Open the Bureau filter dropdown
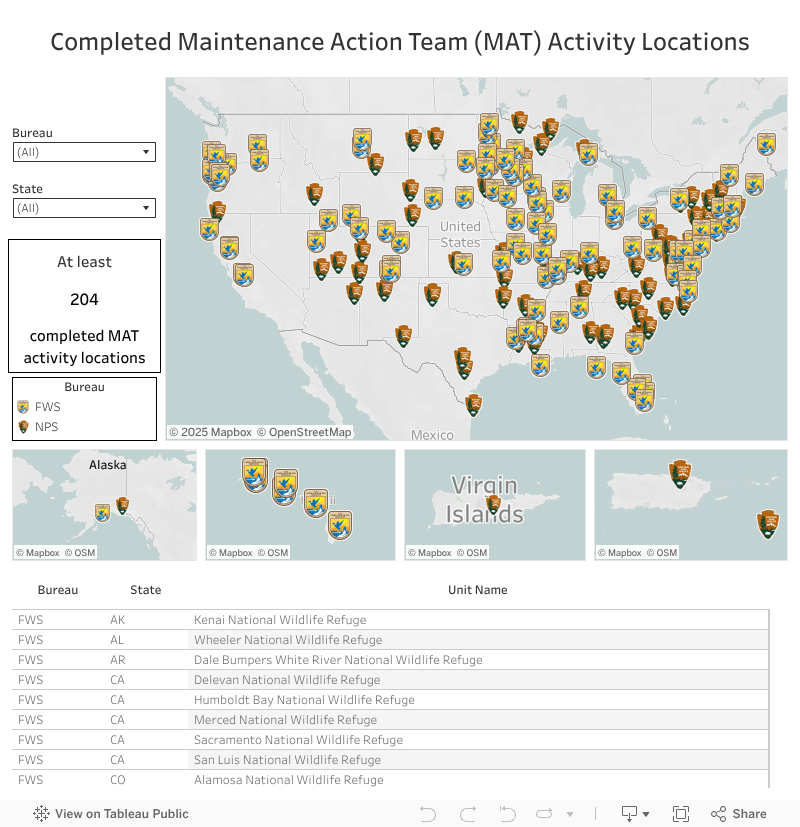Screen dimensions: 800x827 pos(84,152)
